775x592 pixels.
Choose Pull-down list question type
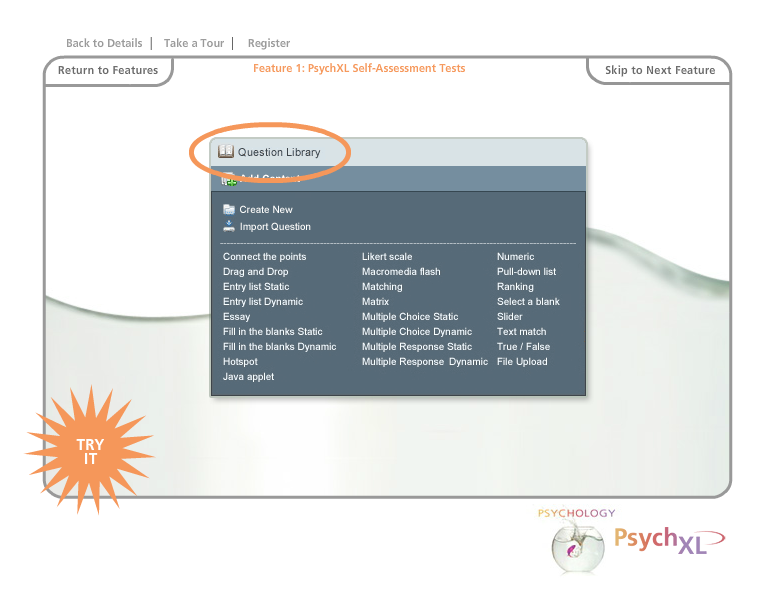point(526,271)
